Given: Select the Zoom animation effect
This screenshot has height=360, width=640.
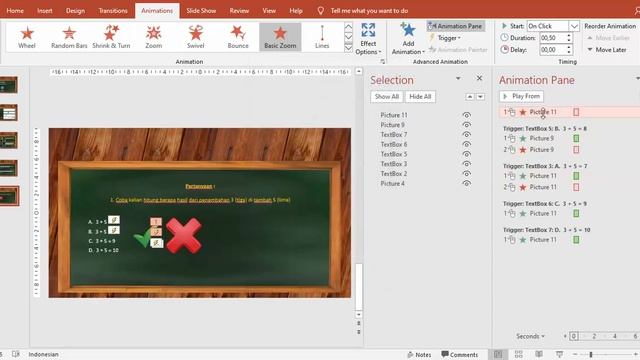Looking at the screenshot, I should pyautogui.click(x=153, y=37).
